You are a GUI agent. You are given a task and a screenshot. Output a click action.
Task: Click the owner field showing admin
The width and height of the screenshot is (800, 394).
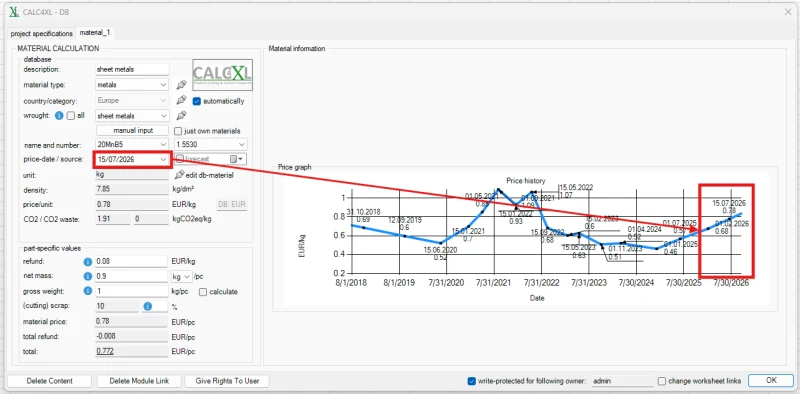coord(622,381)
